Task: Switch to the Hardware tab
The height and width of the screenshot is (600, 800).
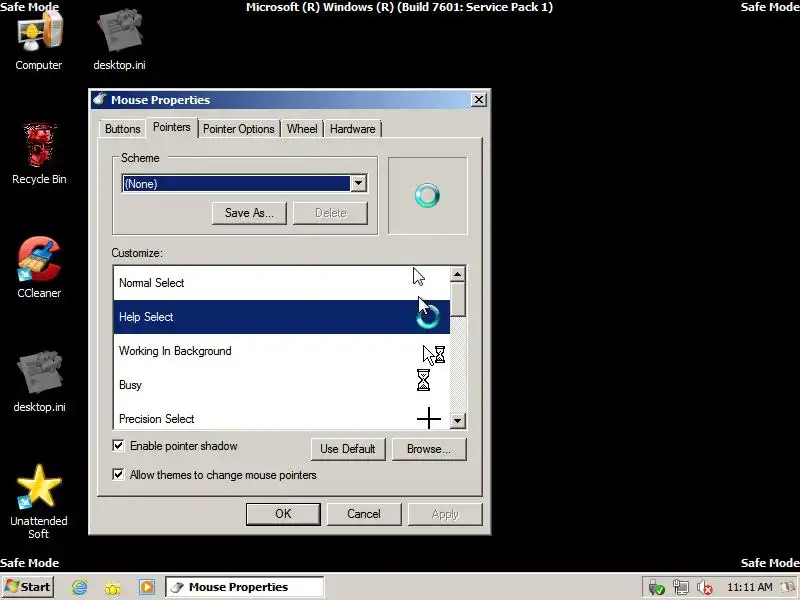Action: point(353,129)
